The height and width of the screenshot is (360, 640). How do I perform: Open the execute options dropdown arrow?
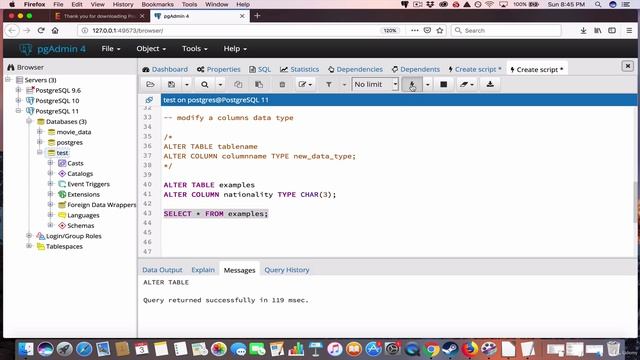click(427, 84)
